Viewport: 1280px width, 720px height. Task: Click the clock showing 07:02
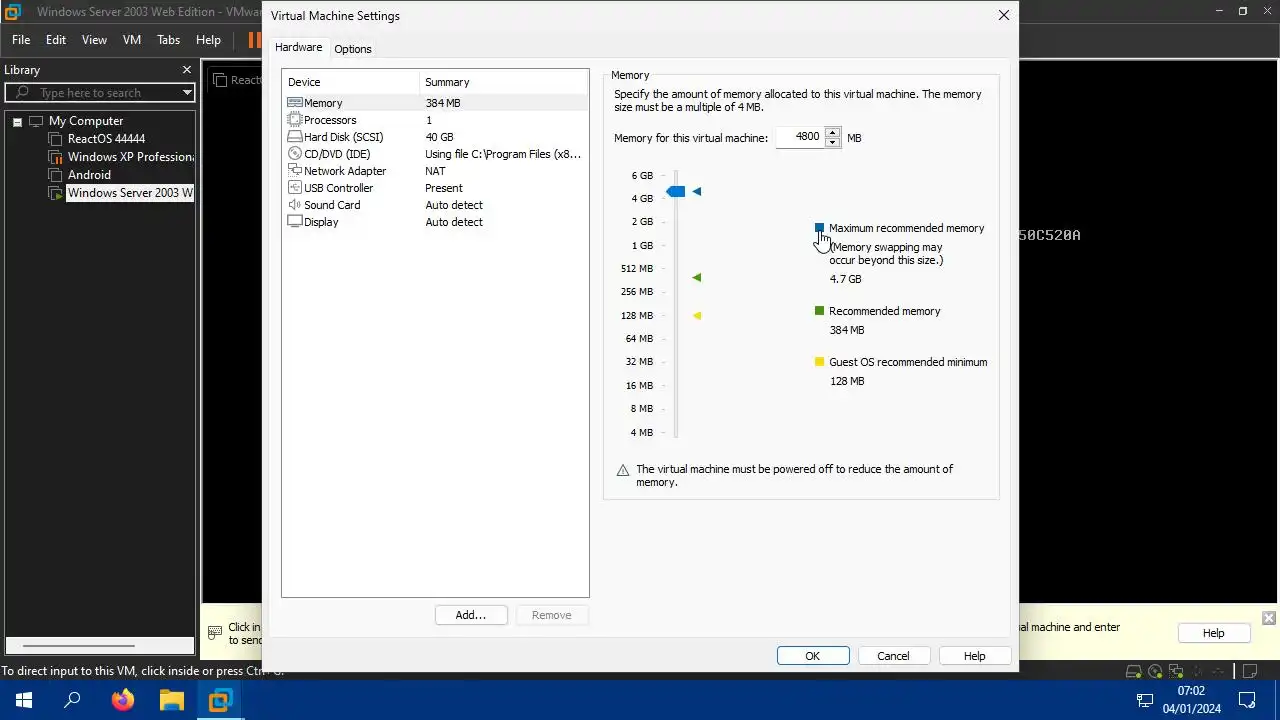point(1191,691)
